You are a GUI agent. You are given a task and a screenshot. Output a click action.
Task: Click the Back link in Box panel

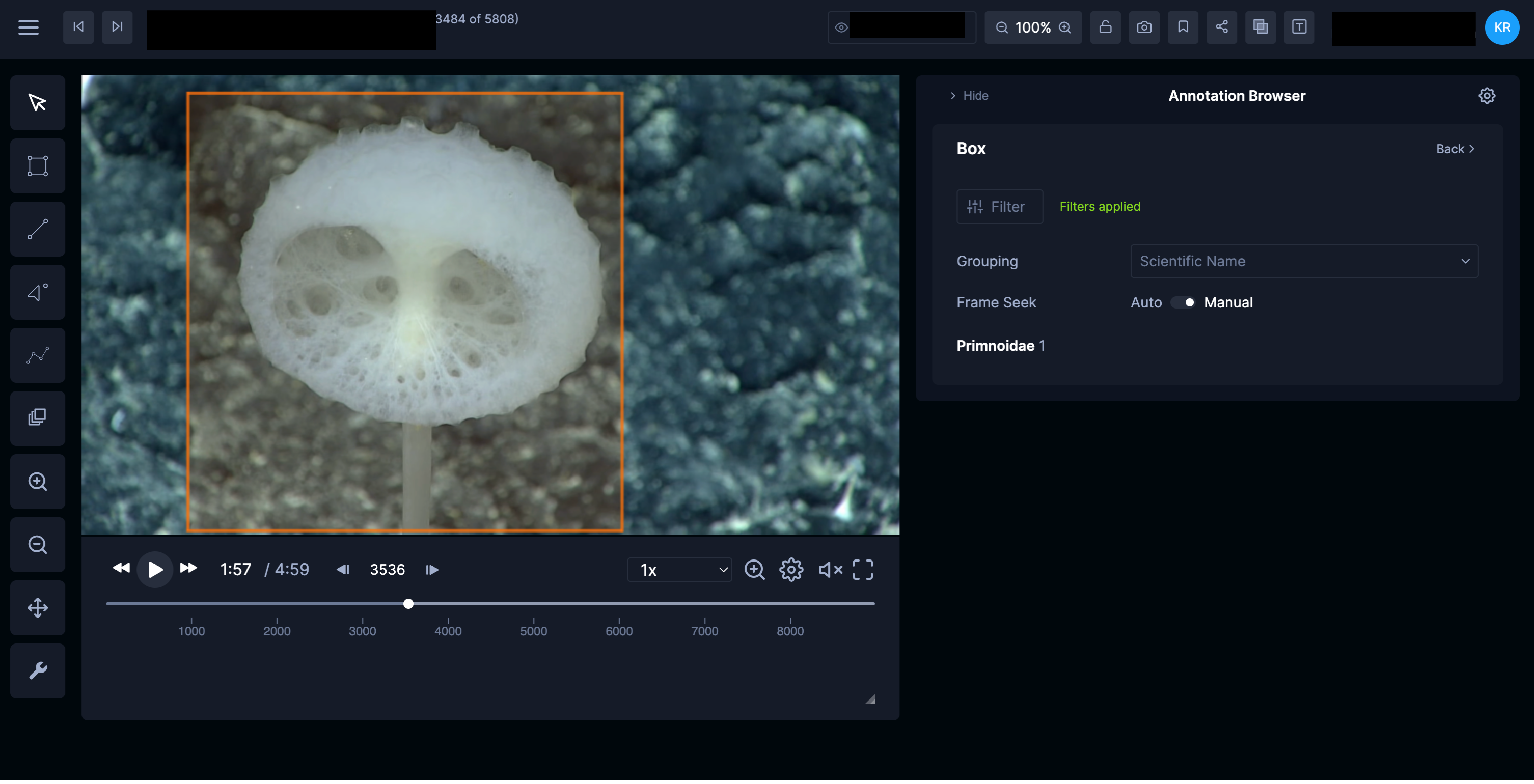point(1454,149)
